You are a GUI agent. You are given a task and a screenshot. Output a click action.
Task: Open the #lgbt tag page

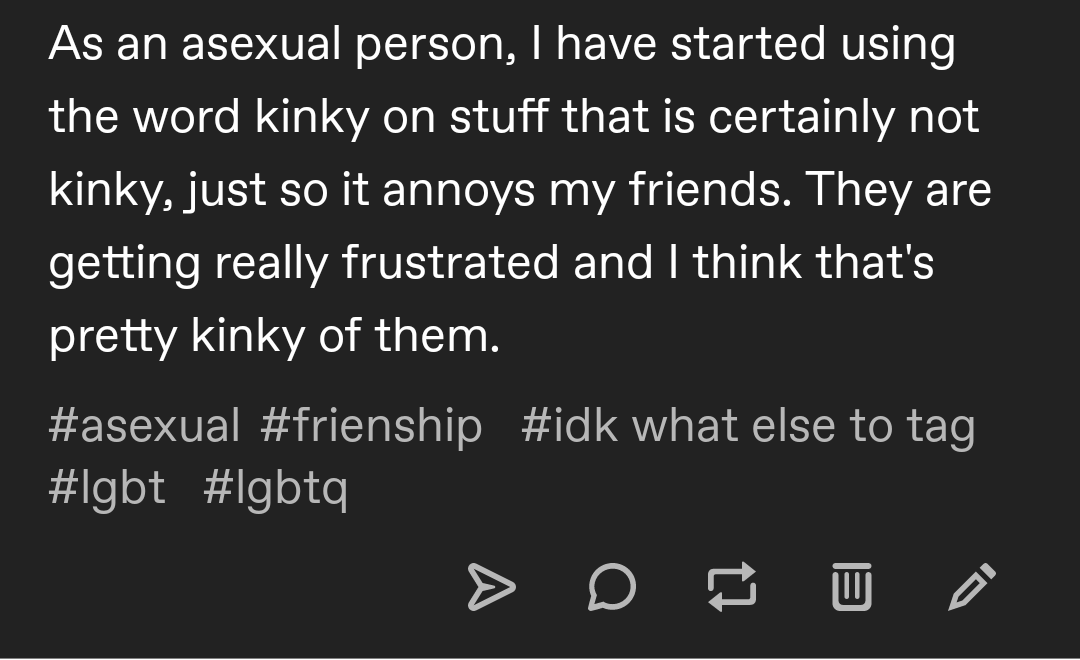(106, 487)
